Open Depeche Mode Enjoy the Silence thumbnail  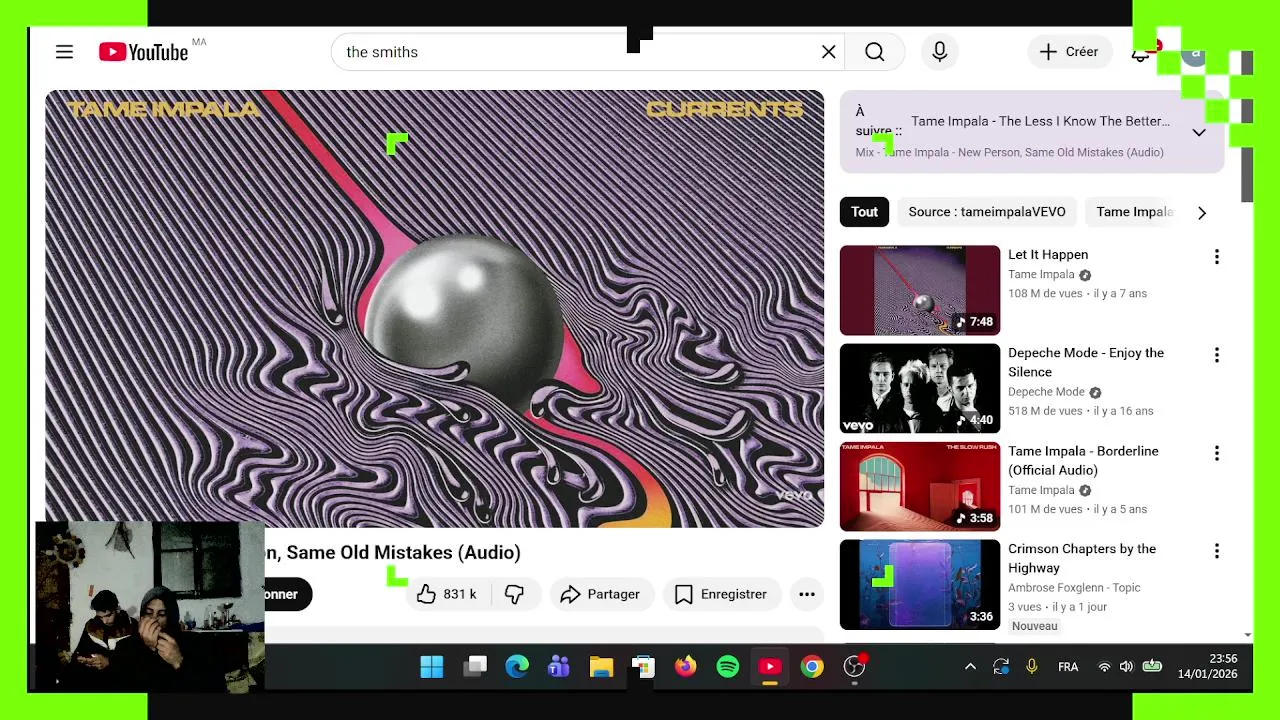pyautogui.click(x=920, y=388)
